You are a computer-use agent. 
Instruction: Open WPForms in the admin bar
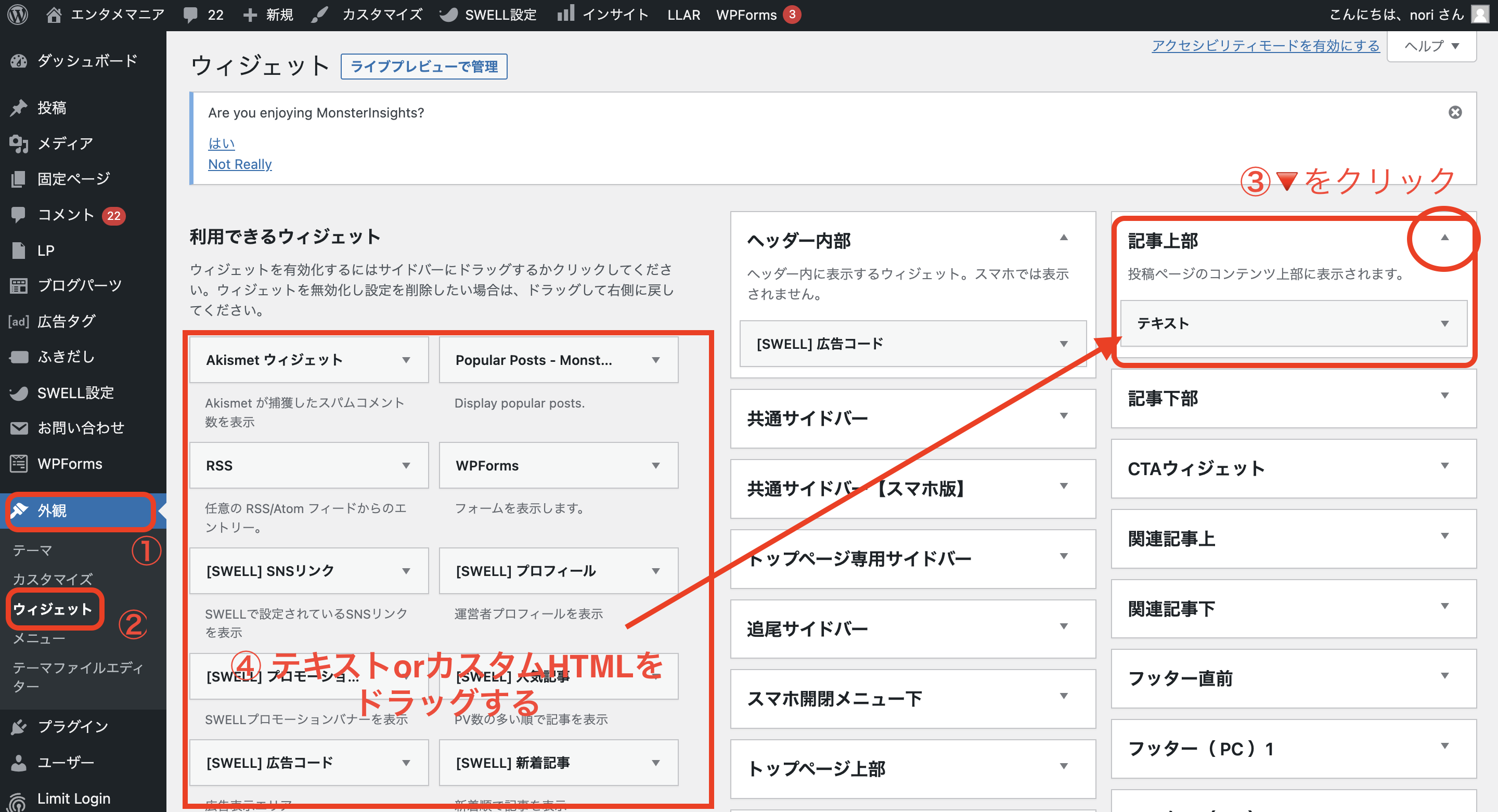(758, 15)
